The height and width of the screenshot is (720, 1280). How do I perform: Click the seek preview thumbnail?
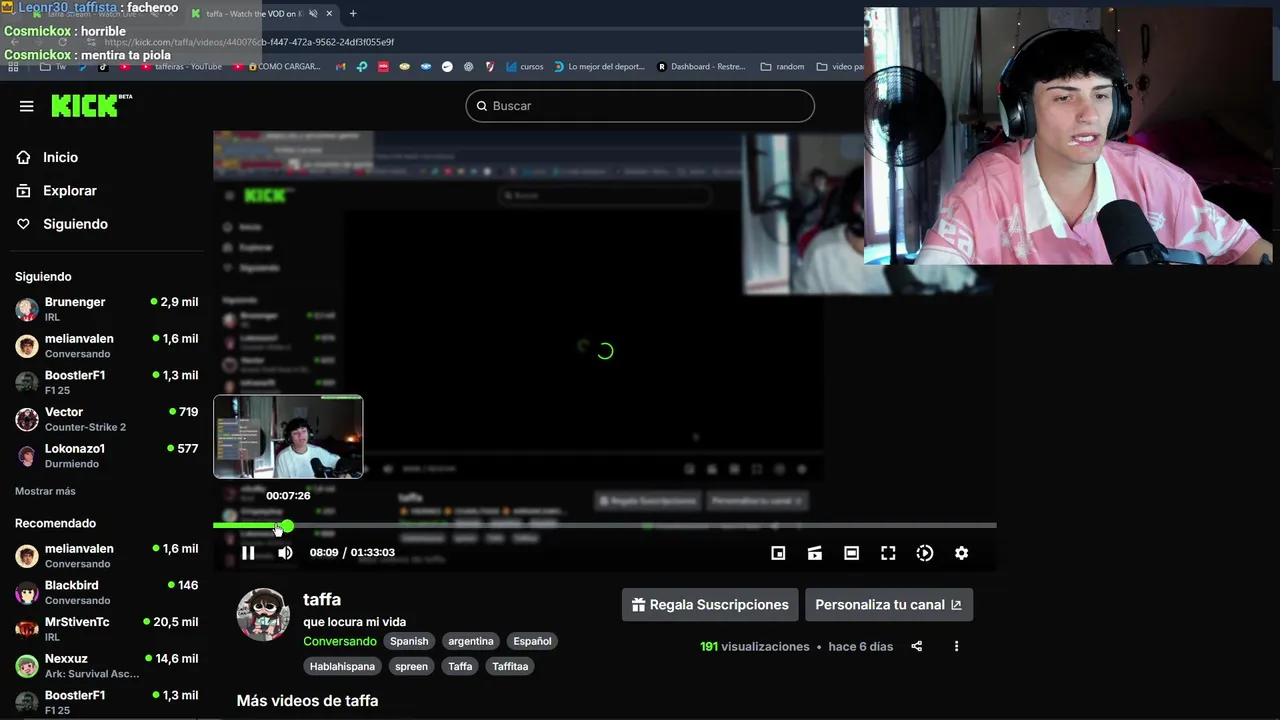click(288, 437)
